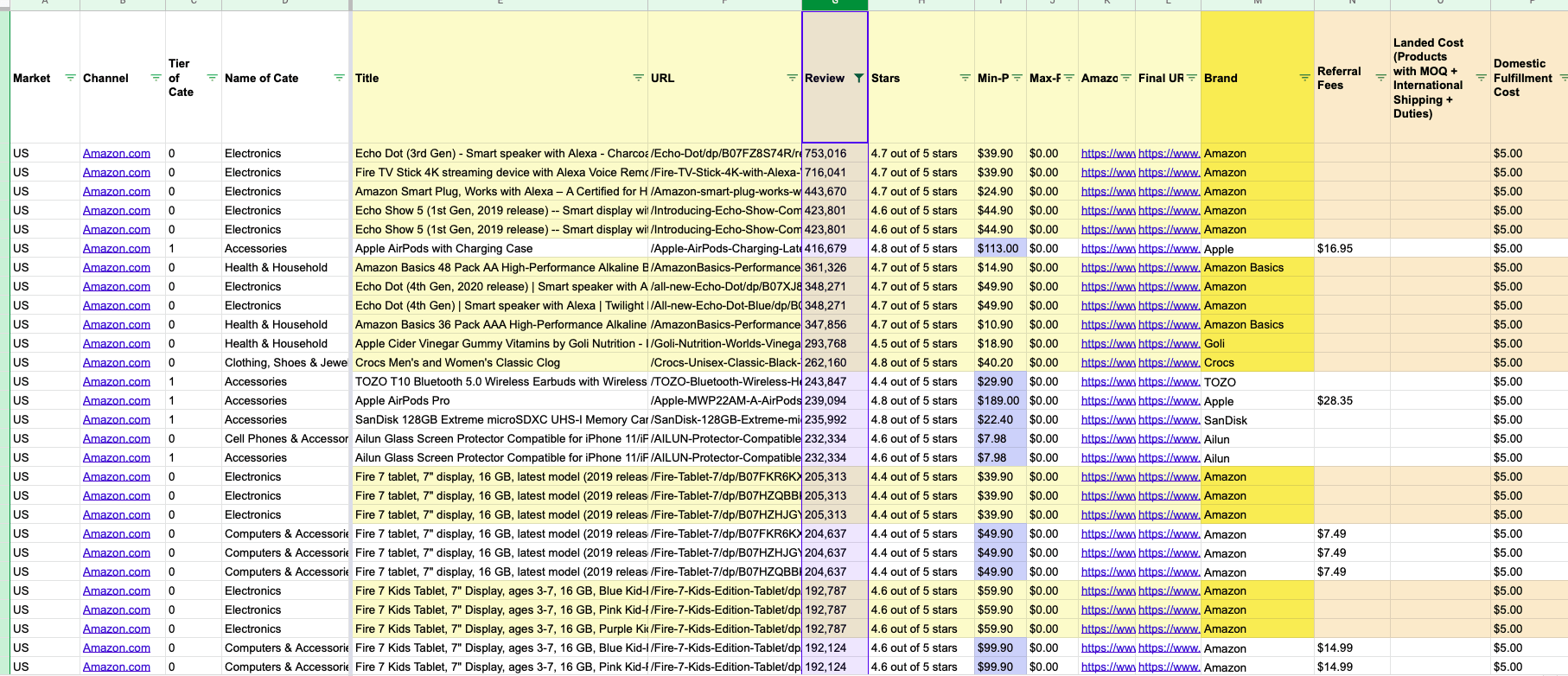The height and width of the screenshot is (676, 1568).
Task: Select the TOZO brand cell
Action: point(1258,382)
